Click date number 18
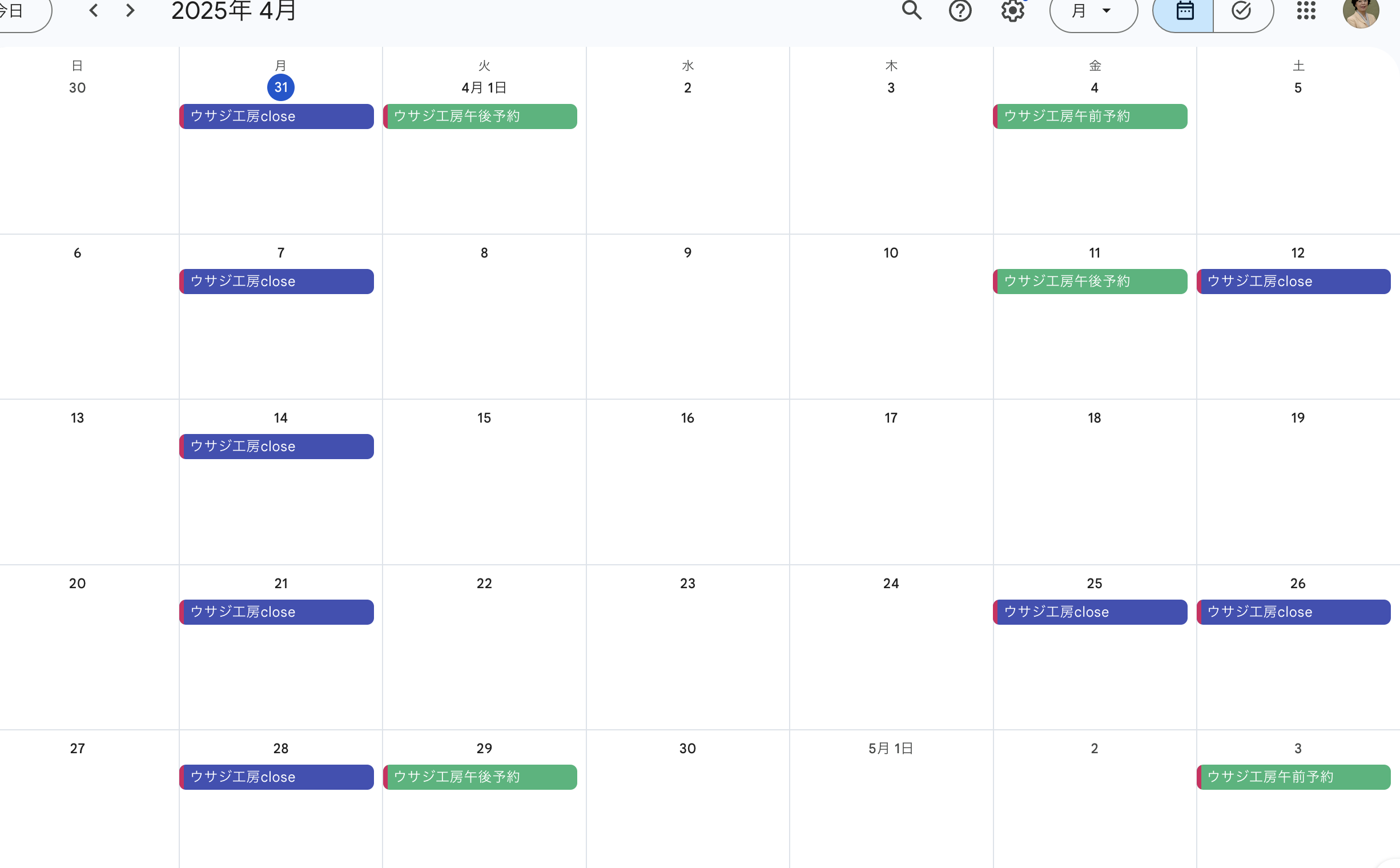This screenshot has height=868, width=1400. tap(1094, 418)
